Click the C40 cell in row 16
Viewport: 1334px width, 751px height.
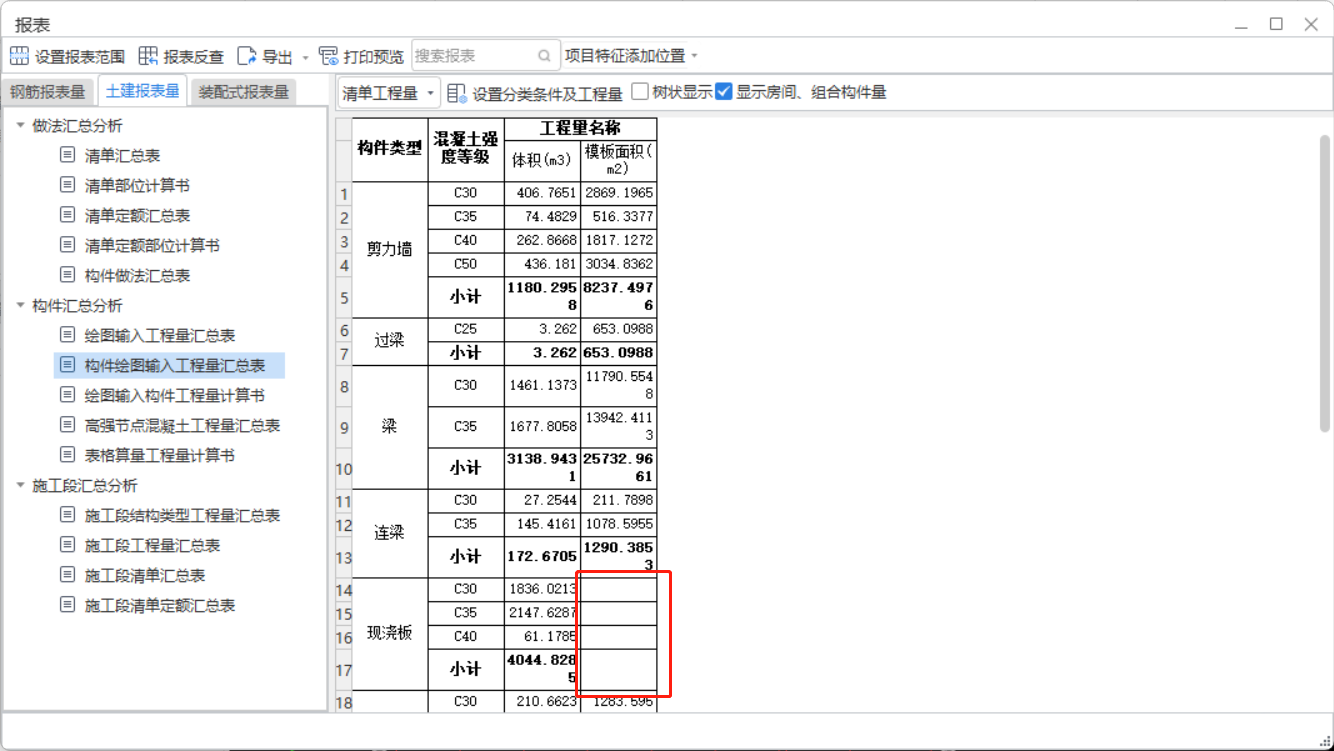(466, 637)
